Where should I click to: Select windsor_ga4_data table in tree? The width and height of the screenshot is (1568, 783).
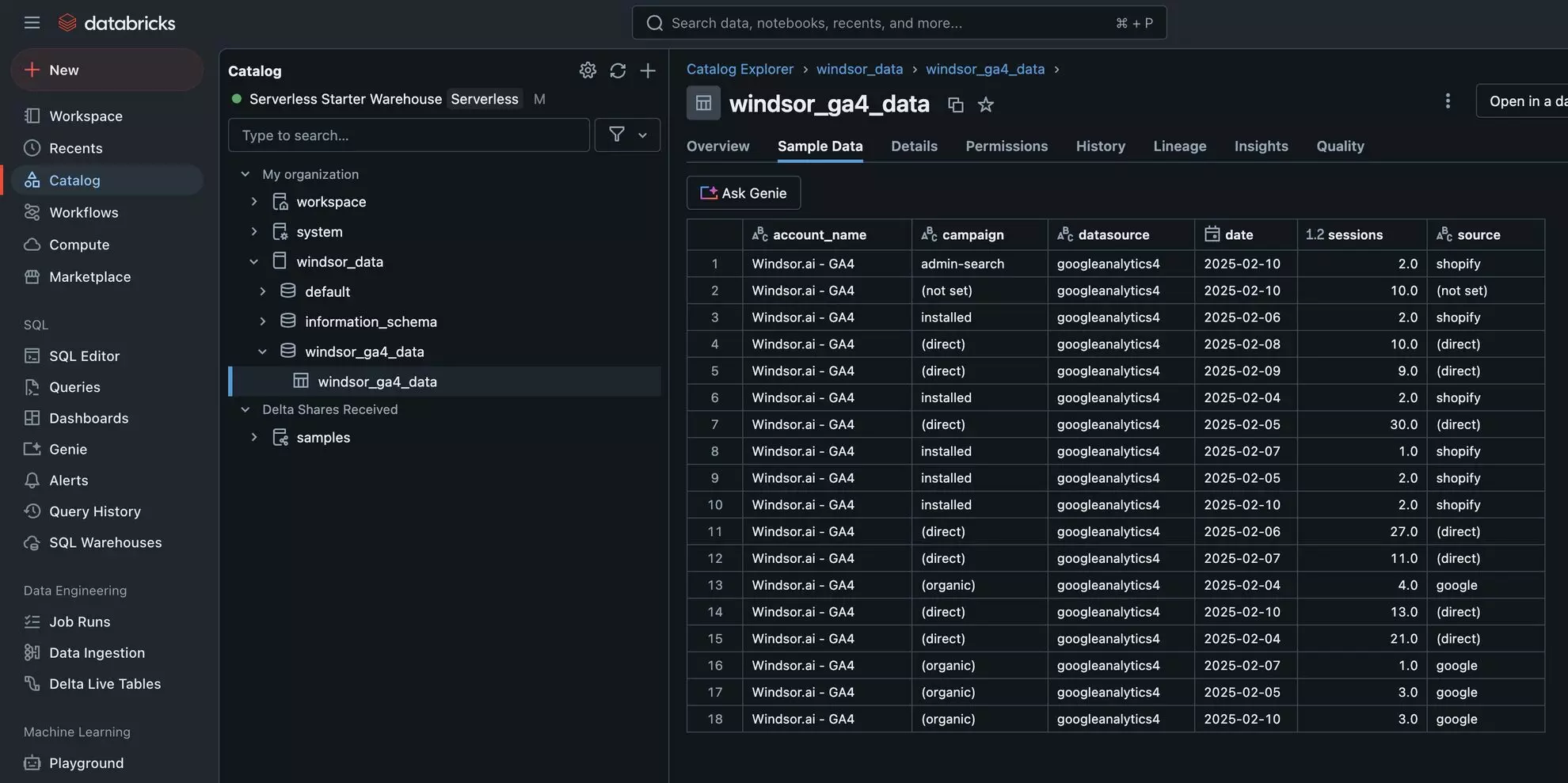pyautogui.click(x=445, y=382)
